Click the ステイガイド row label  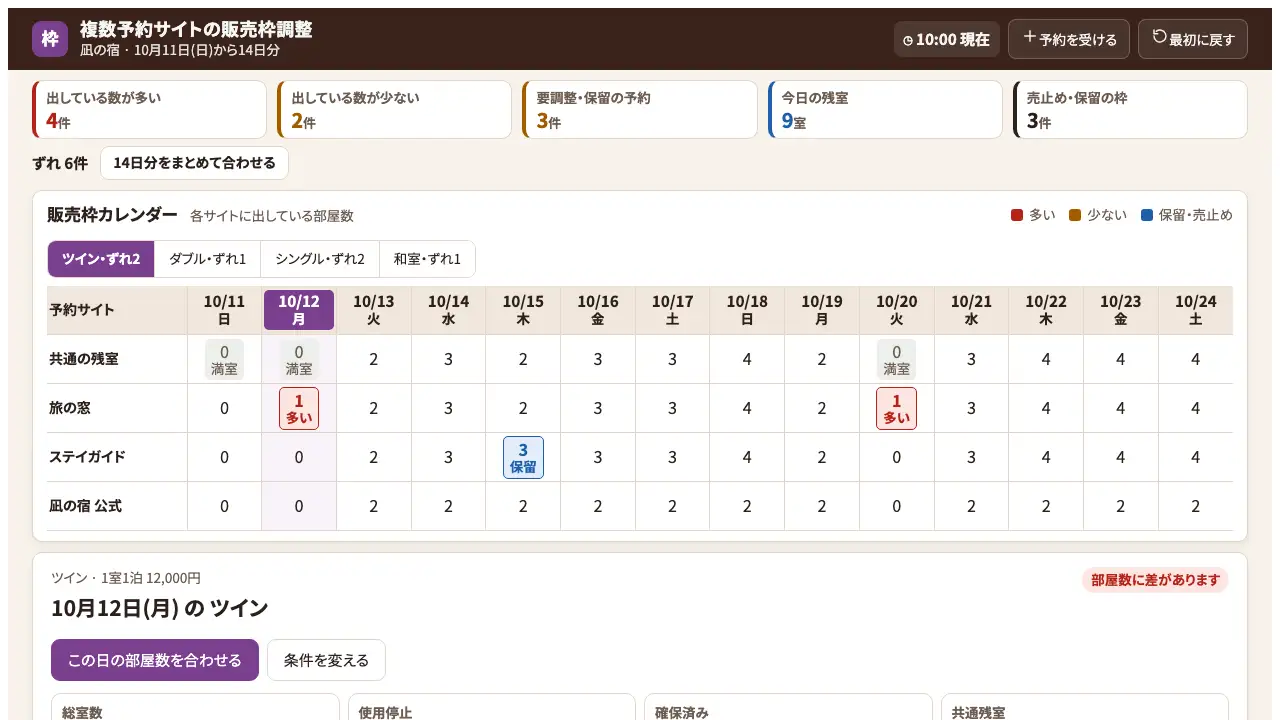[88, 457]
